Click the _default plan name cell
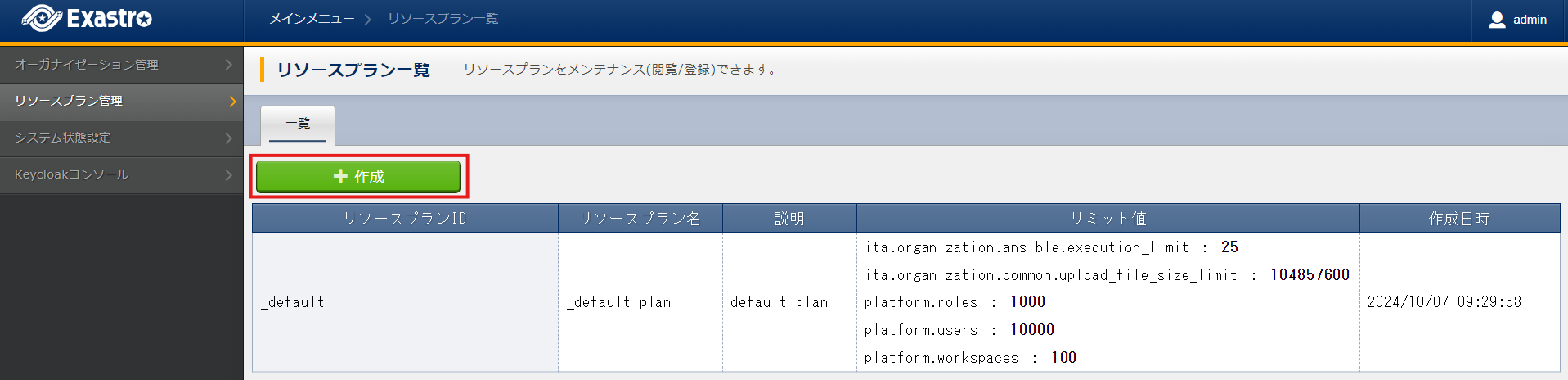The width and height of the screenshot is (1568, 380). pyautogui.click(x=619, y=302)
